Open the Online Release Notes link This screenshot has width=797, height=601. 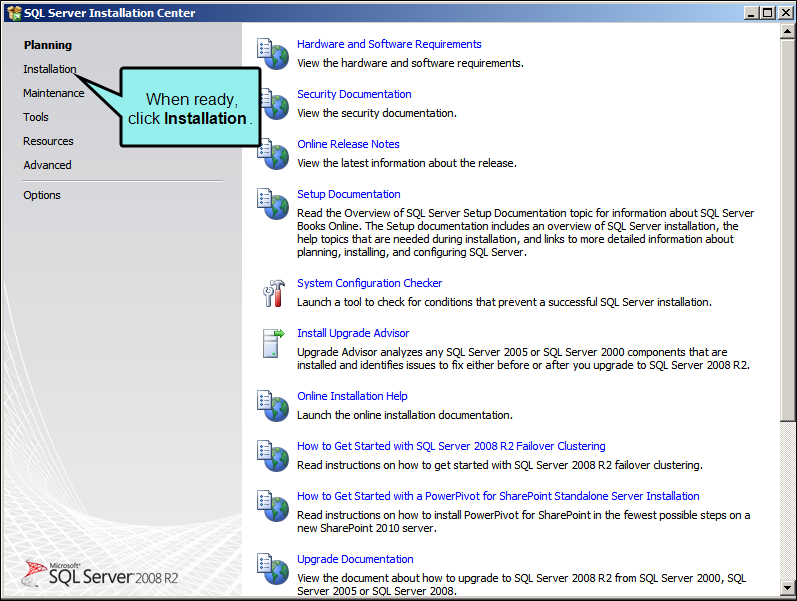pos(348,144)
